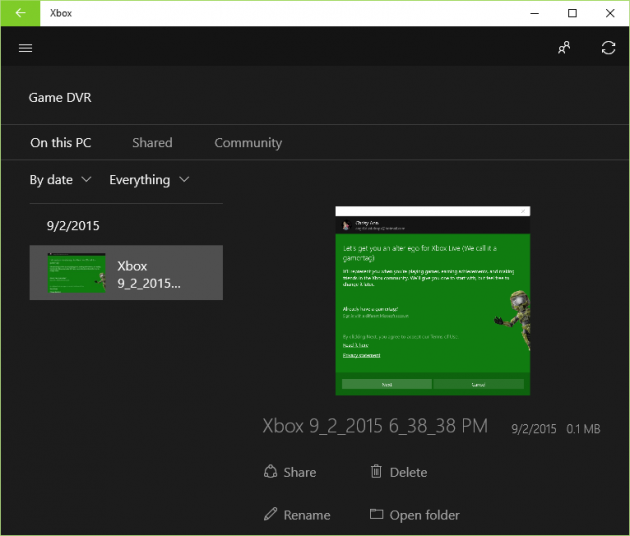Click the Open folder button label
This screenshot has width=630, height=536.
(x=424, y=515)
